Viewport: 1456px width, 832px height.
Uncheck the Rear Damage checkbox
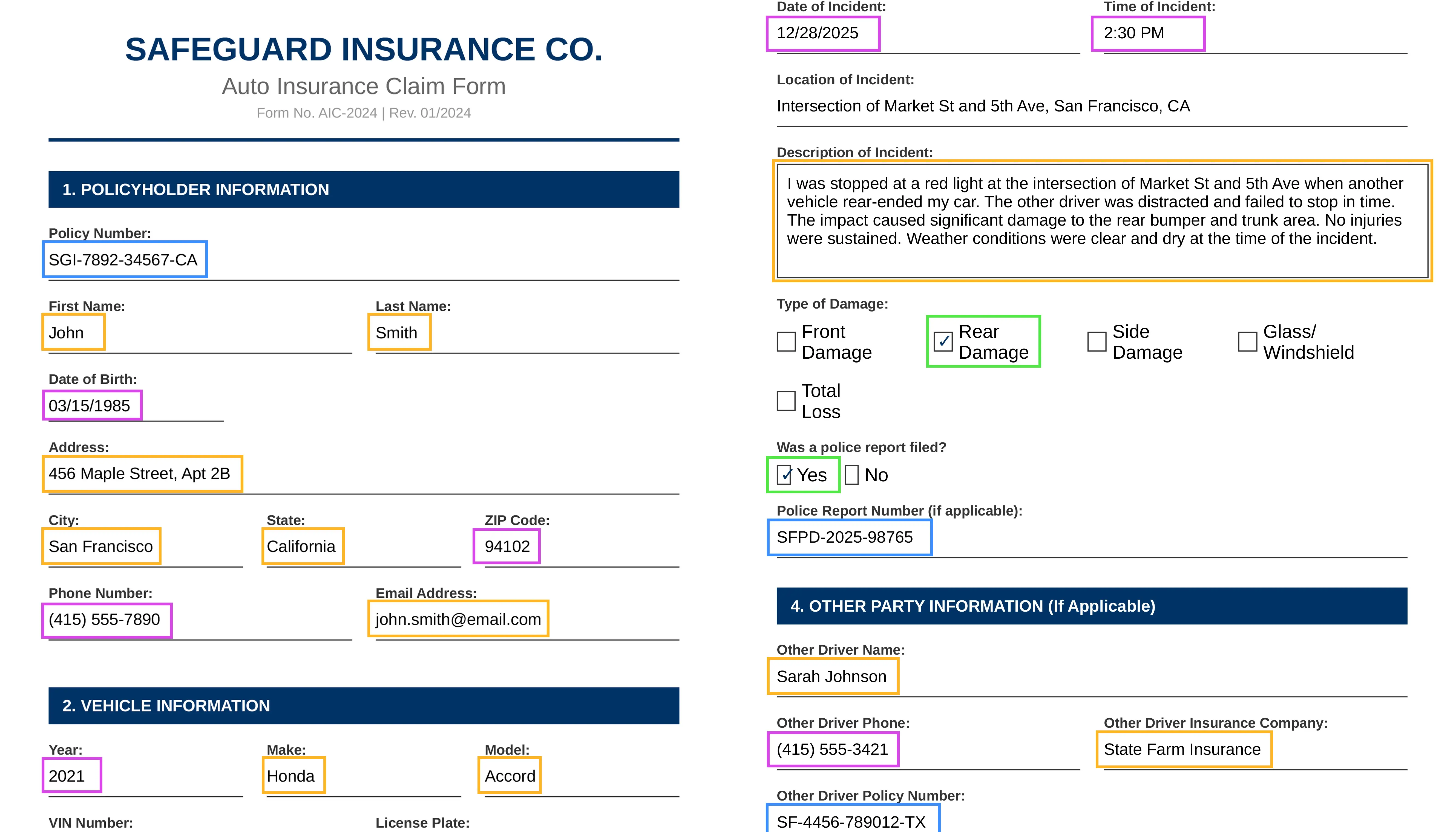[943, 342]
